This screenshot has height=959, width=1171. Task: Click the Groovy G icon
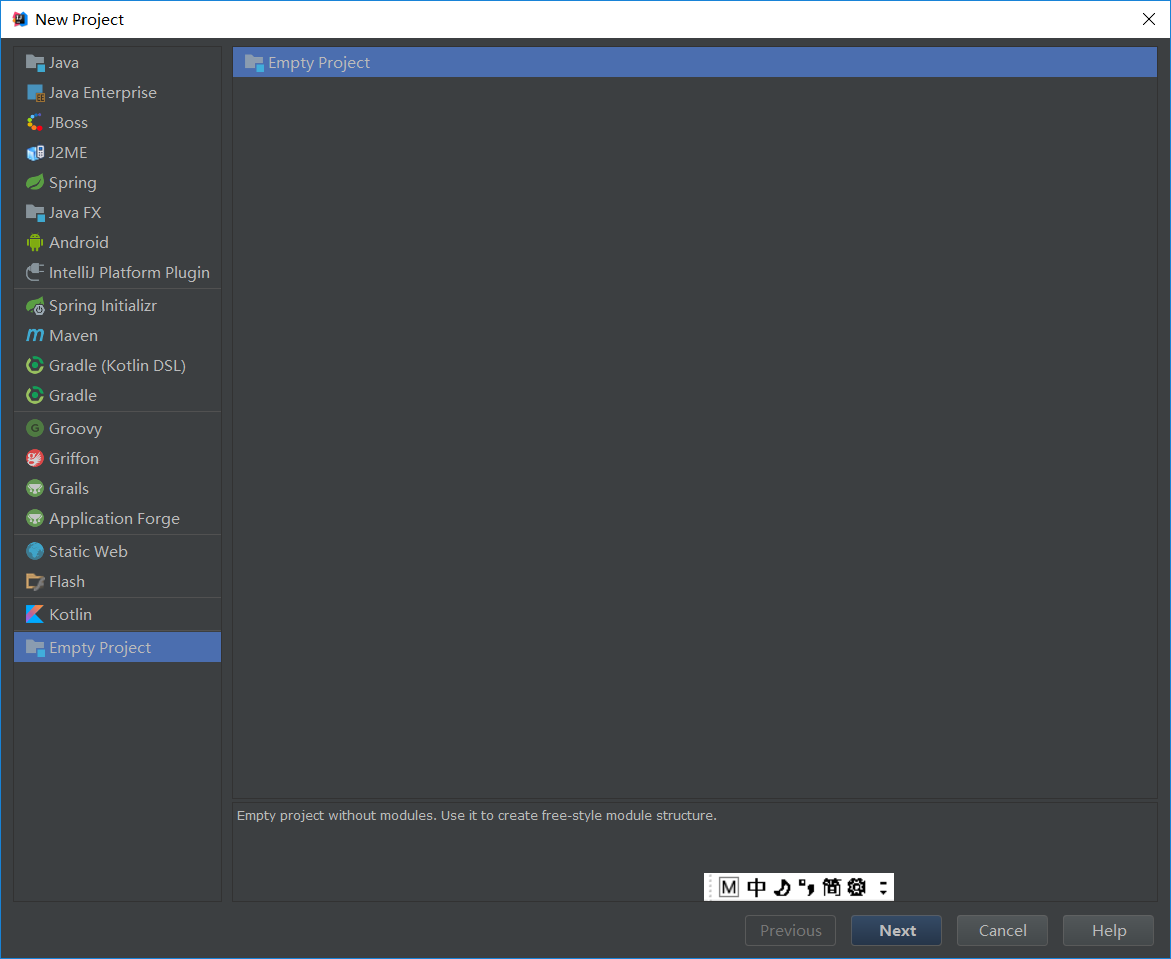(x=34, y=428)
